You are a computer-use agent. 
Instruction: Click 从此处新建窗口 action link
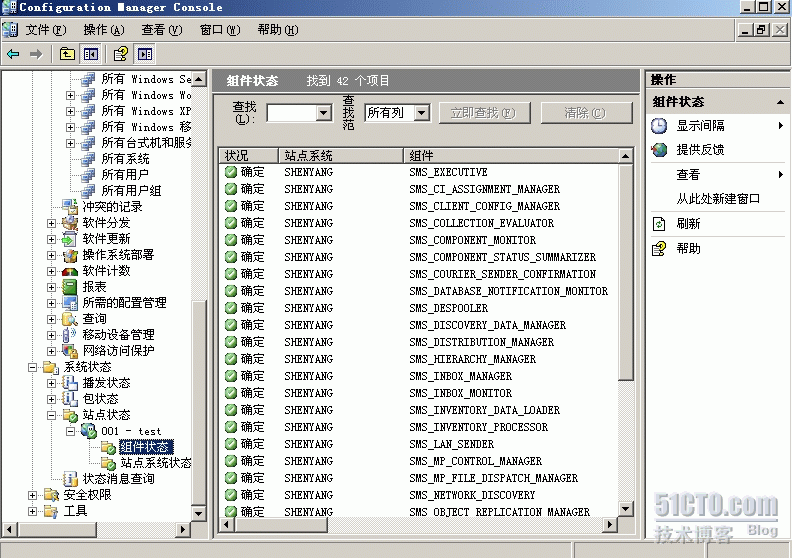[x=718, y=199]
